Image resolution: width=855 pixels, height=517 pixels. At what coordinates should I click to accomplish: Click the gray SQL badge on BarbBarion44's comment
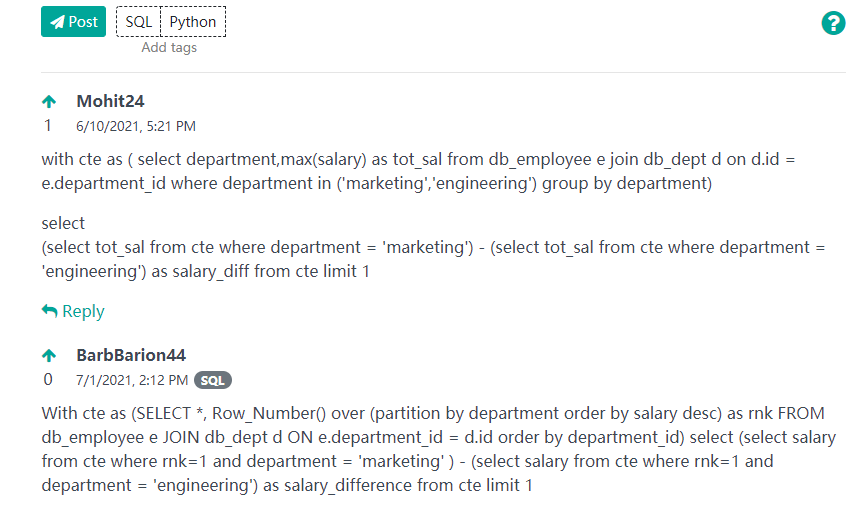[x=213, y=380]
